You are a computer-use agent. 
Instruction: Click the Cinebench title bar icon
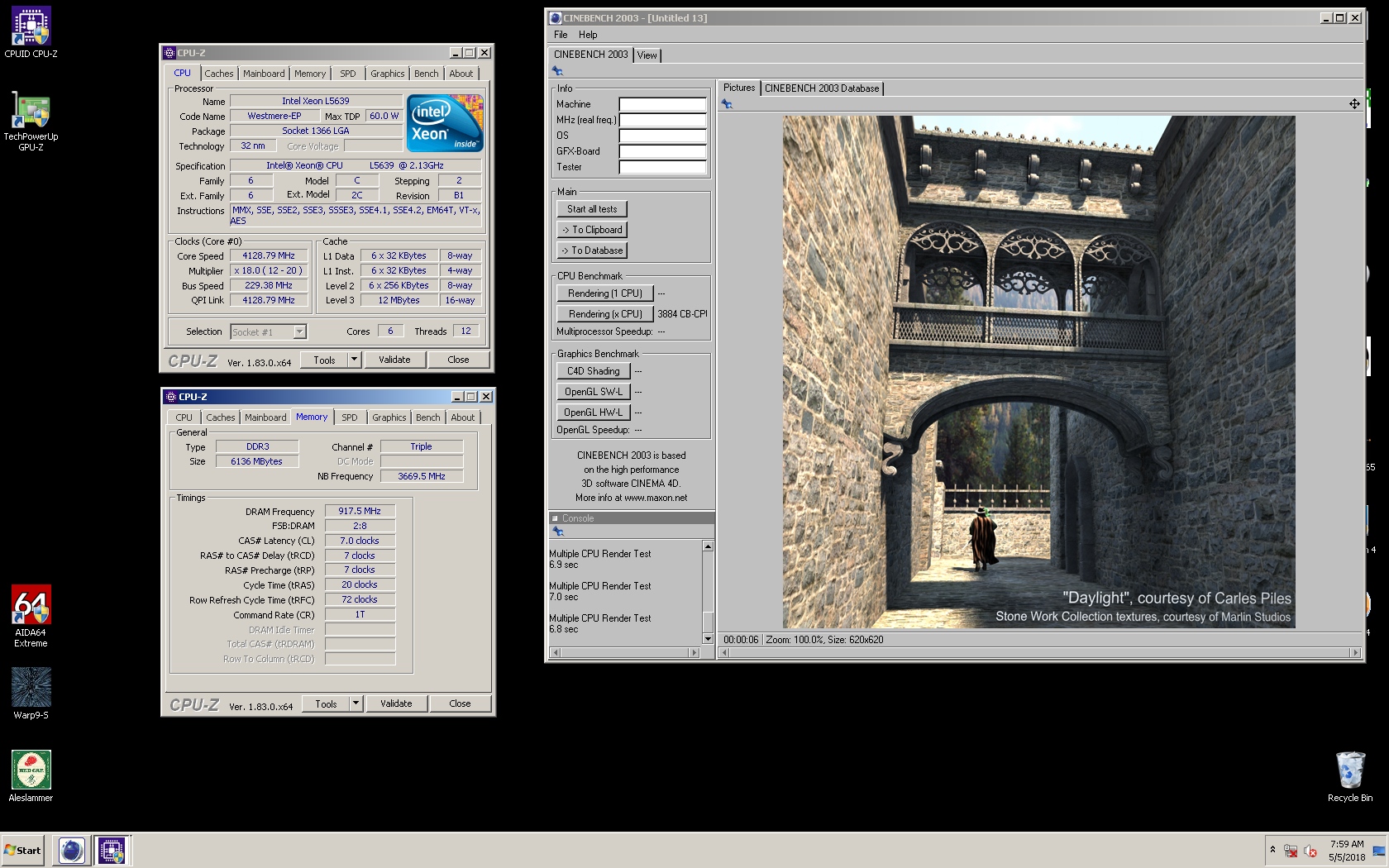point(556,18)
